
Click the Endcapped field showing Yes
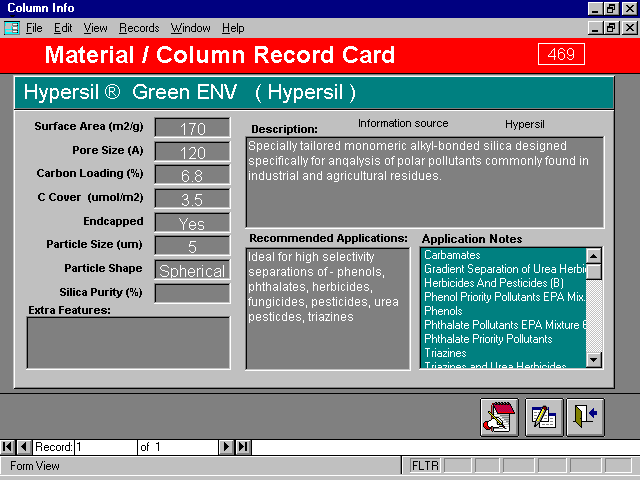(x=192, y=222)
